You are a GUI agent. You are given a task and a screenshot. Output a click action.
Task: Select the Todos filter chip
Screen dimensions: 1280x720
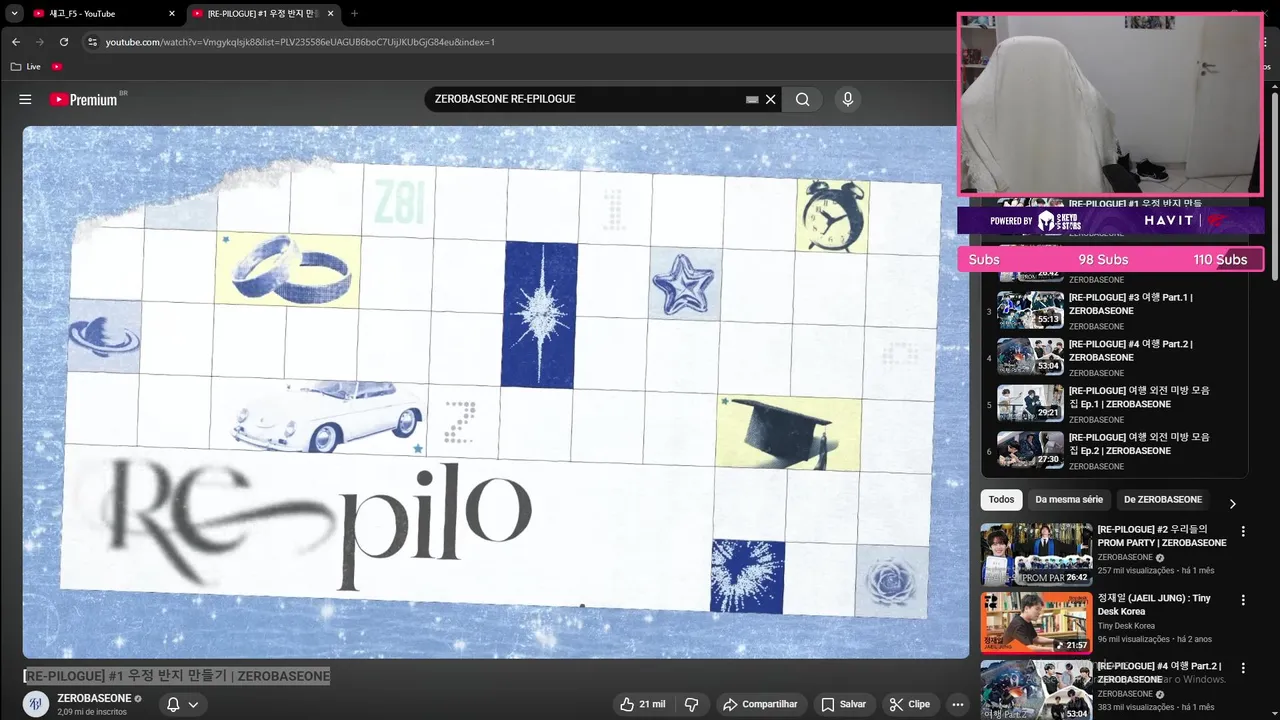click(1001, 500)
